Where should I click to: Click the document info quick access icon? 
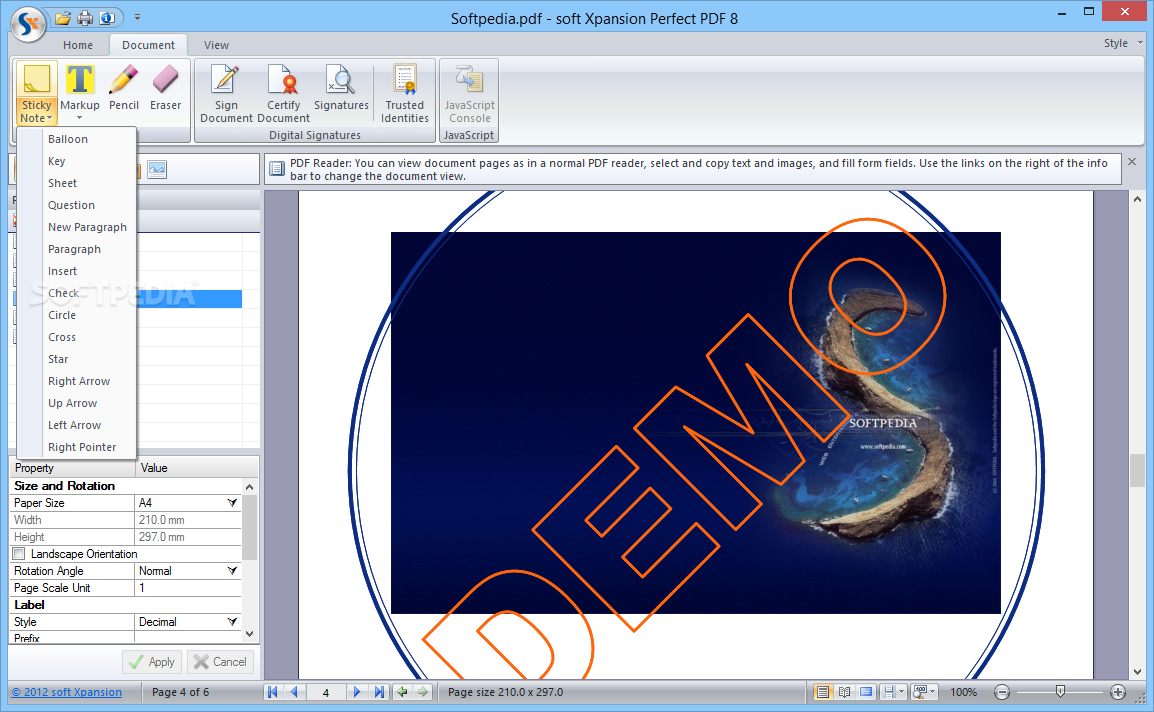pyautogui.click(x=107, y=18)
